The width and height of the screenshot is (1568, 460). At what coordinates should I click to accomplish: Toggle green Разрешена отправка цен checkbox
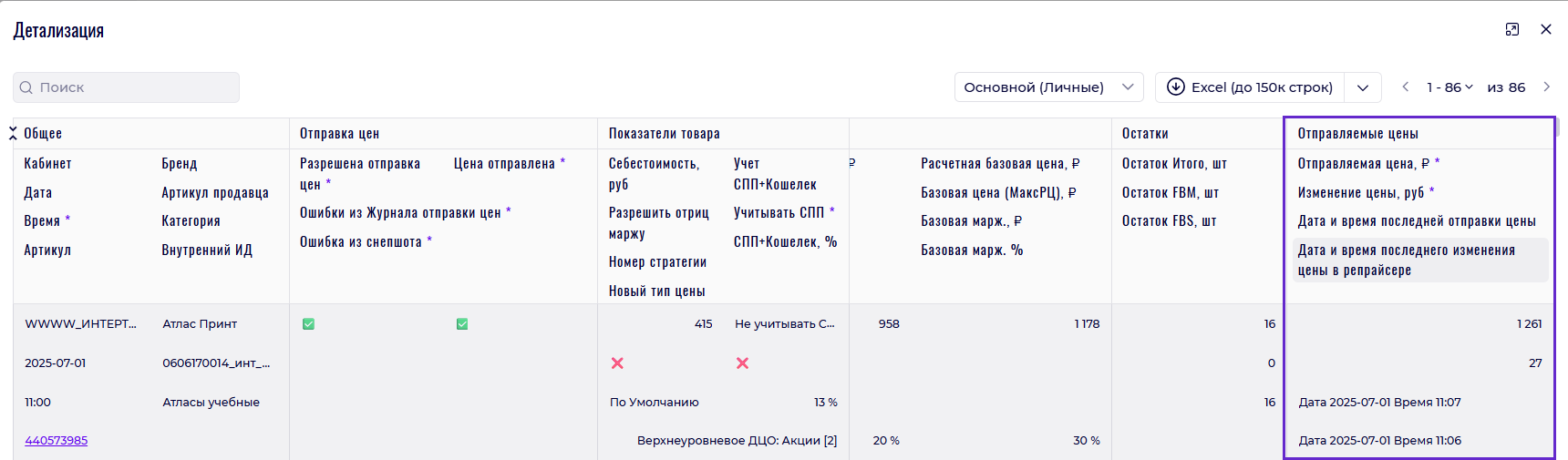(309, 324)
